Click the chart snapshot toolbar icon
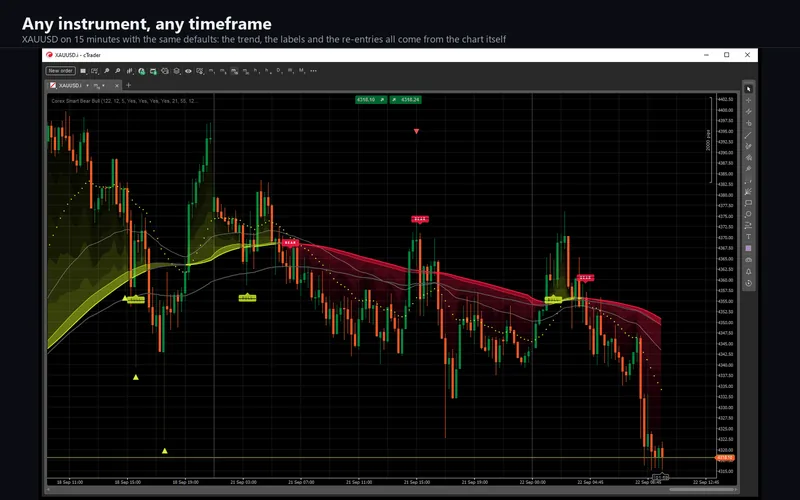This screenshot has height=500, width=800. pyautogui.click(x=165, y=71)
